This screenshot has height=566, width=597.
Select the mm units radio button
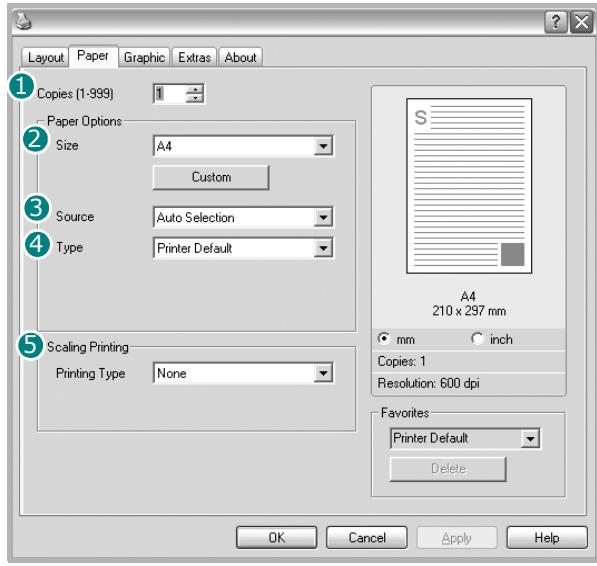click(384, 338)
